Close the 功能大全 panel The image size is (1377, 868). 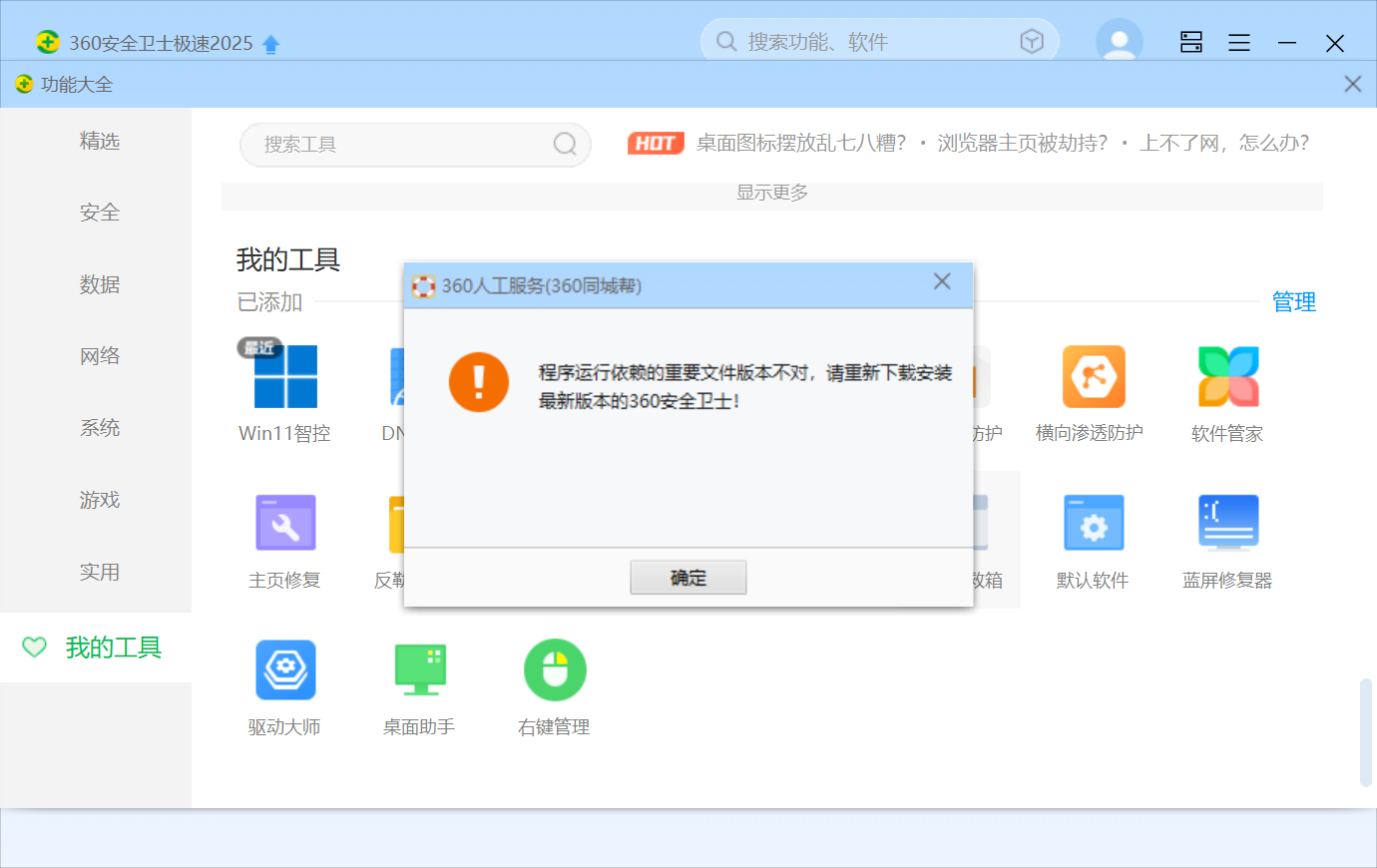(x=1353, y=84)
